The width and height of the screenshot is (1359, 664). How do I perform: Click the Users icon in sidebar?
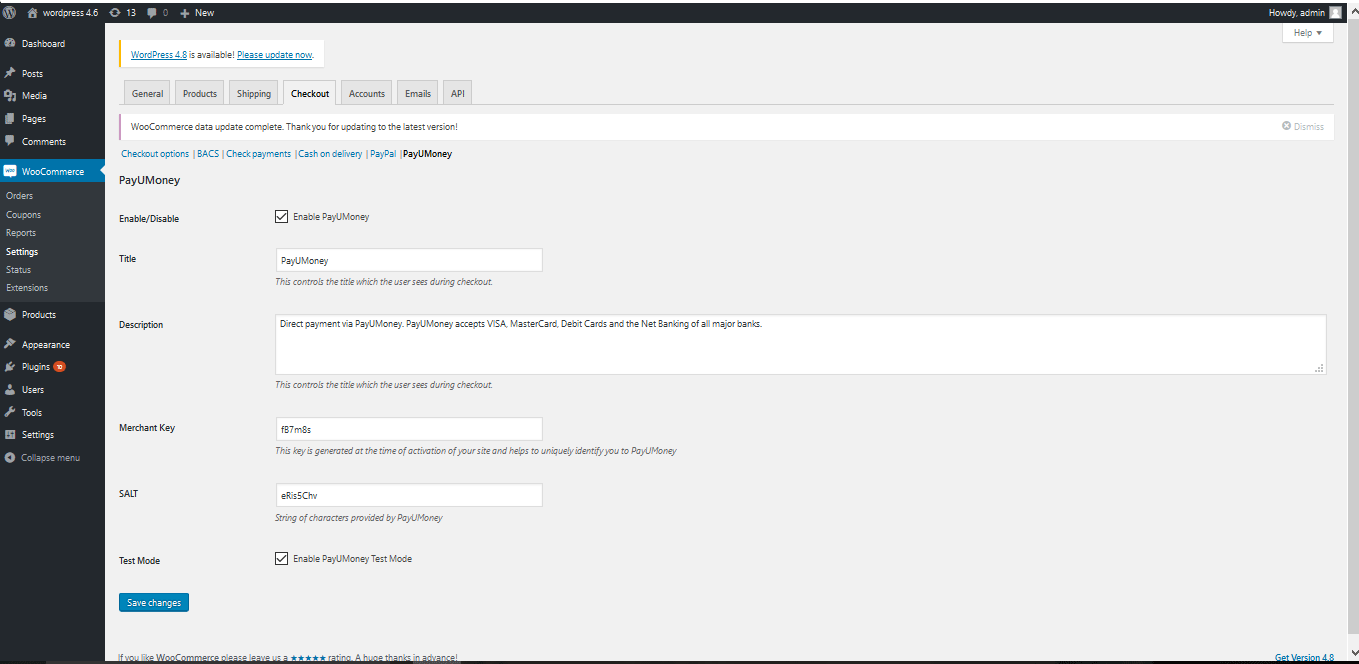click(10, 390)
